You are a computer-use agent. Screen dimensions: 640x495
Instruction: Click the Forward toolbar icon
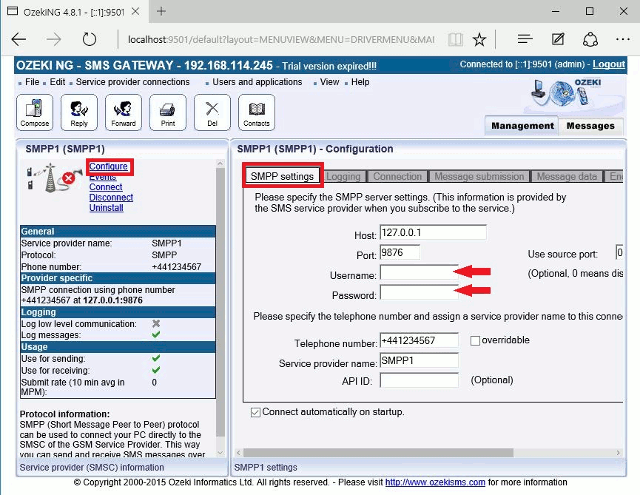point(123,113)
